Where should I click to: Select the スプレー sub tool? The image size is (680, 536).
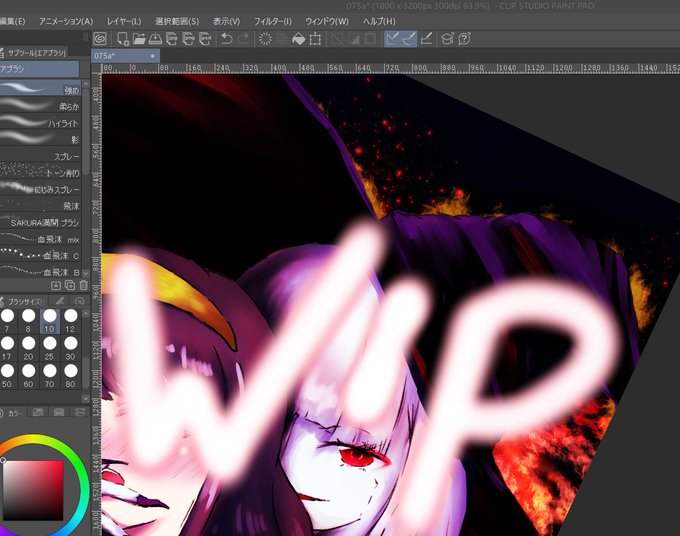(40, 156)
